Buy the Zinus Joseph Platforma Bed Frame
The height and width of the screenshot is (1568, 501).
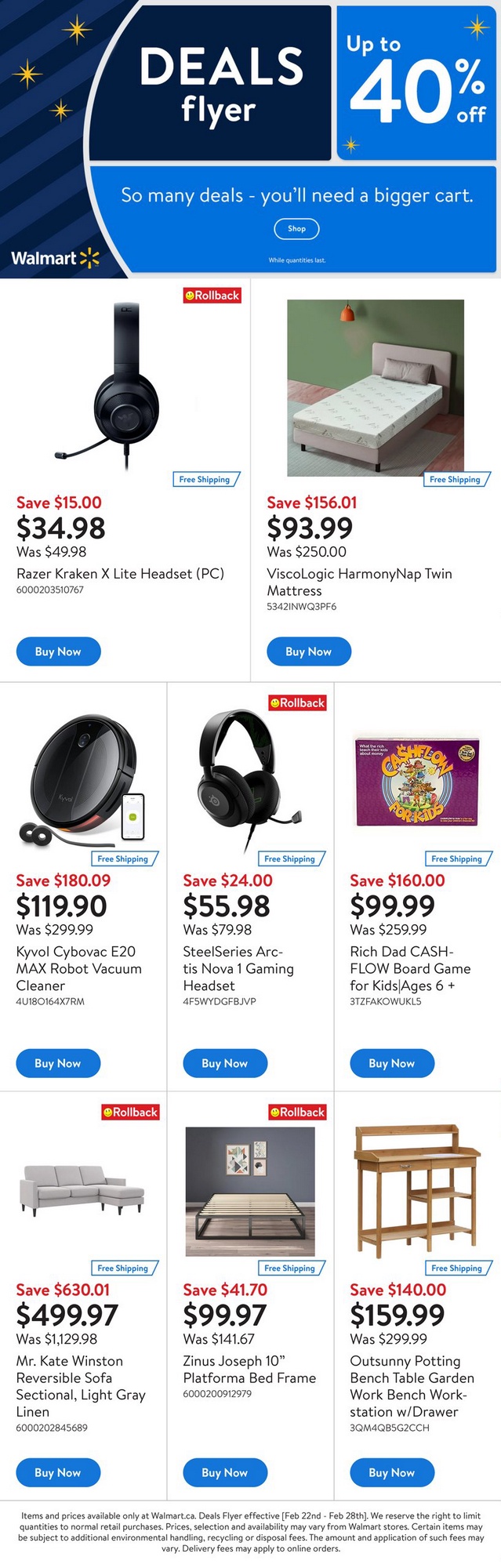[x=225, y=1472]
